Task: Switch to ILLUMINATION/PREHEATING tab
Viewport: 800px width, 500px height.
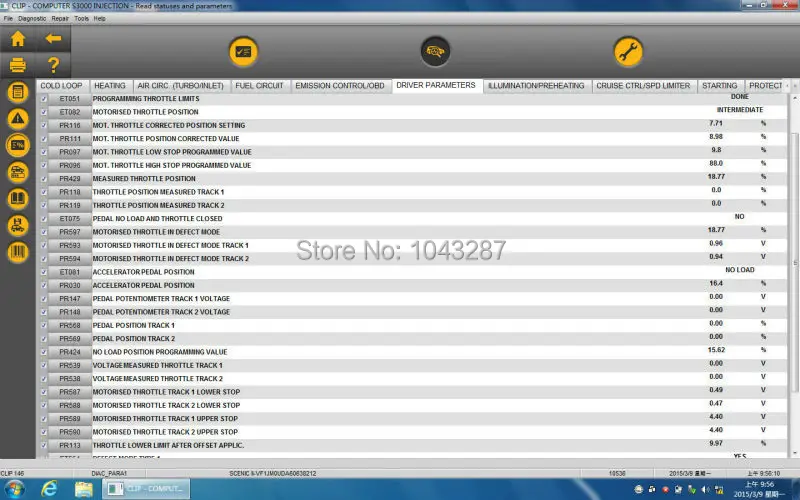Action: tap(536, 86)
